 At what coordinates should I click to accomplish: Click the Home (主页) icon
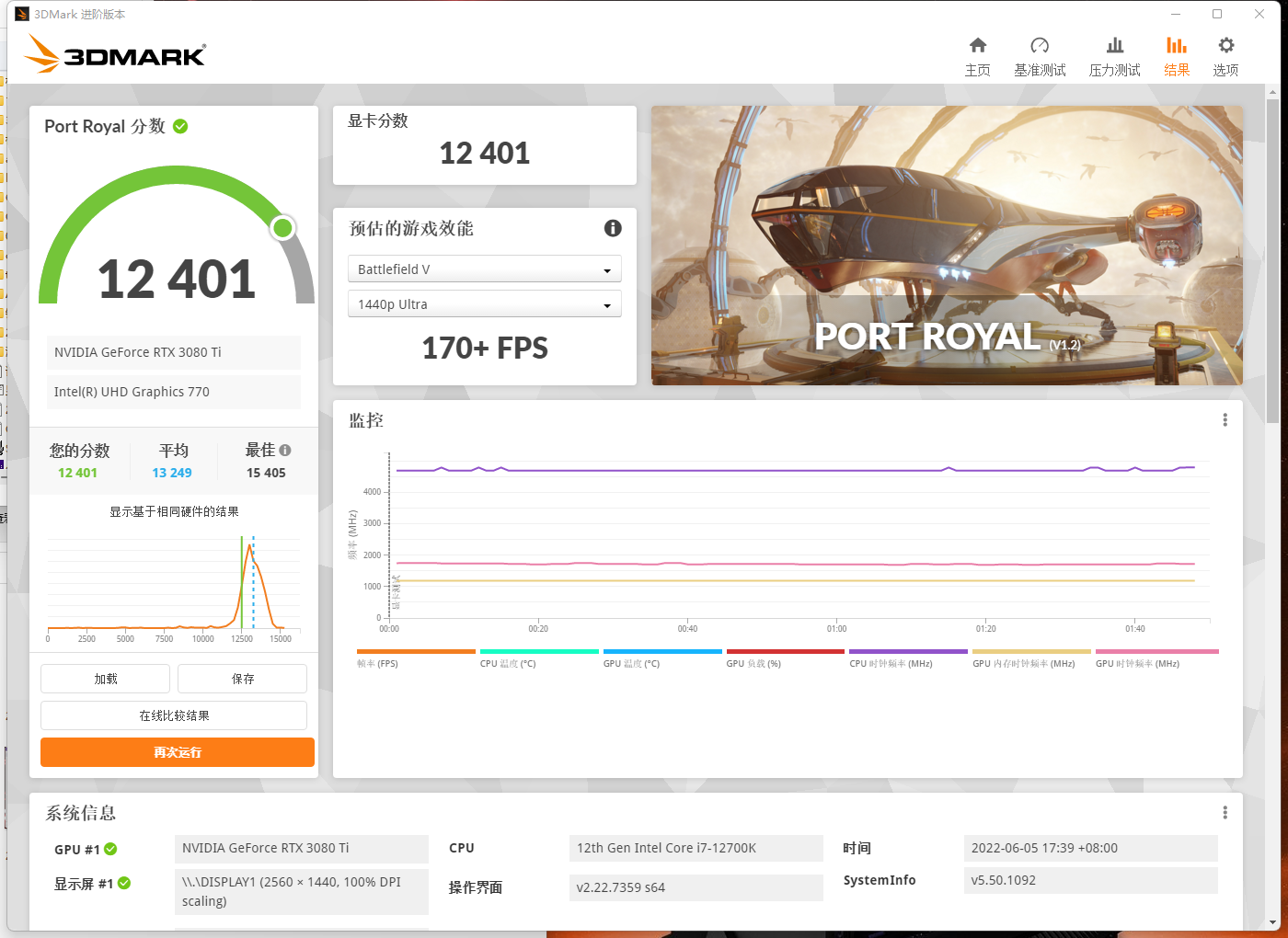[x=977, y=46]
